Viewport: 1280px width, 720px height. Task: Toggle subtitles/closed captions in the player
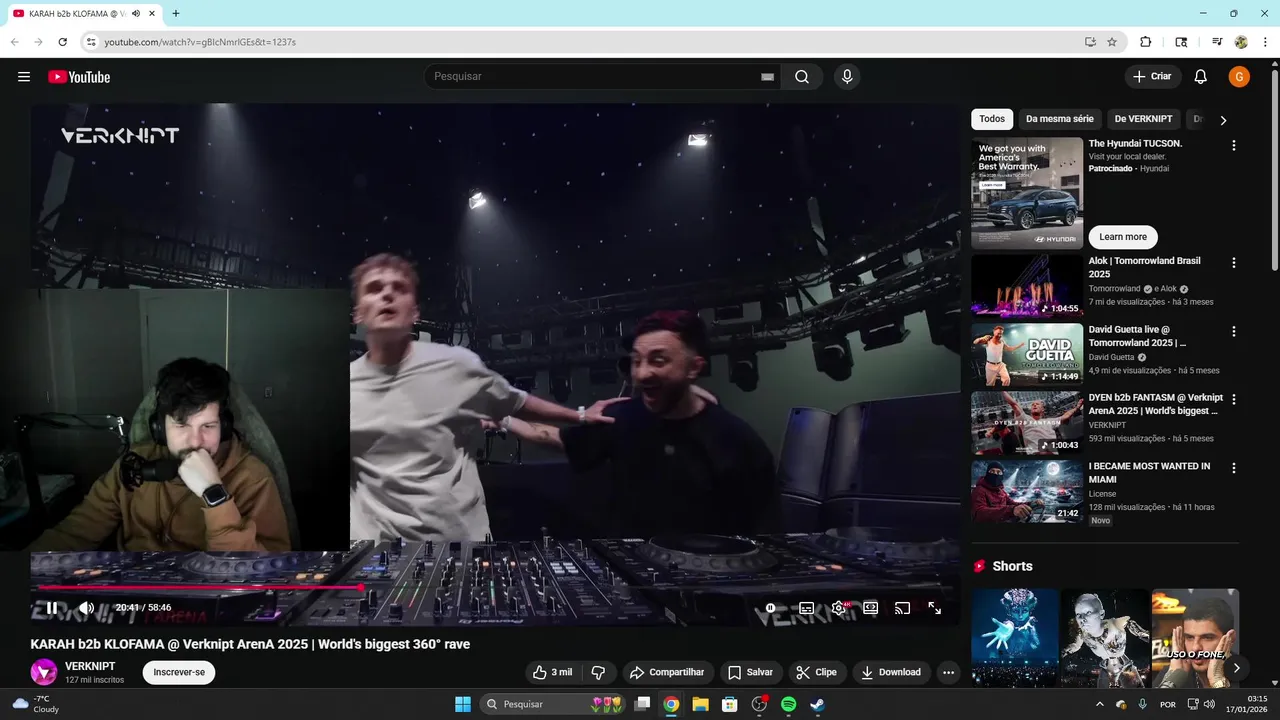pyautogui.click(x=806, y=607)
